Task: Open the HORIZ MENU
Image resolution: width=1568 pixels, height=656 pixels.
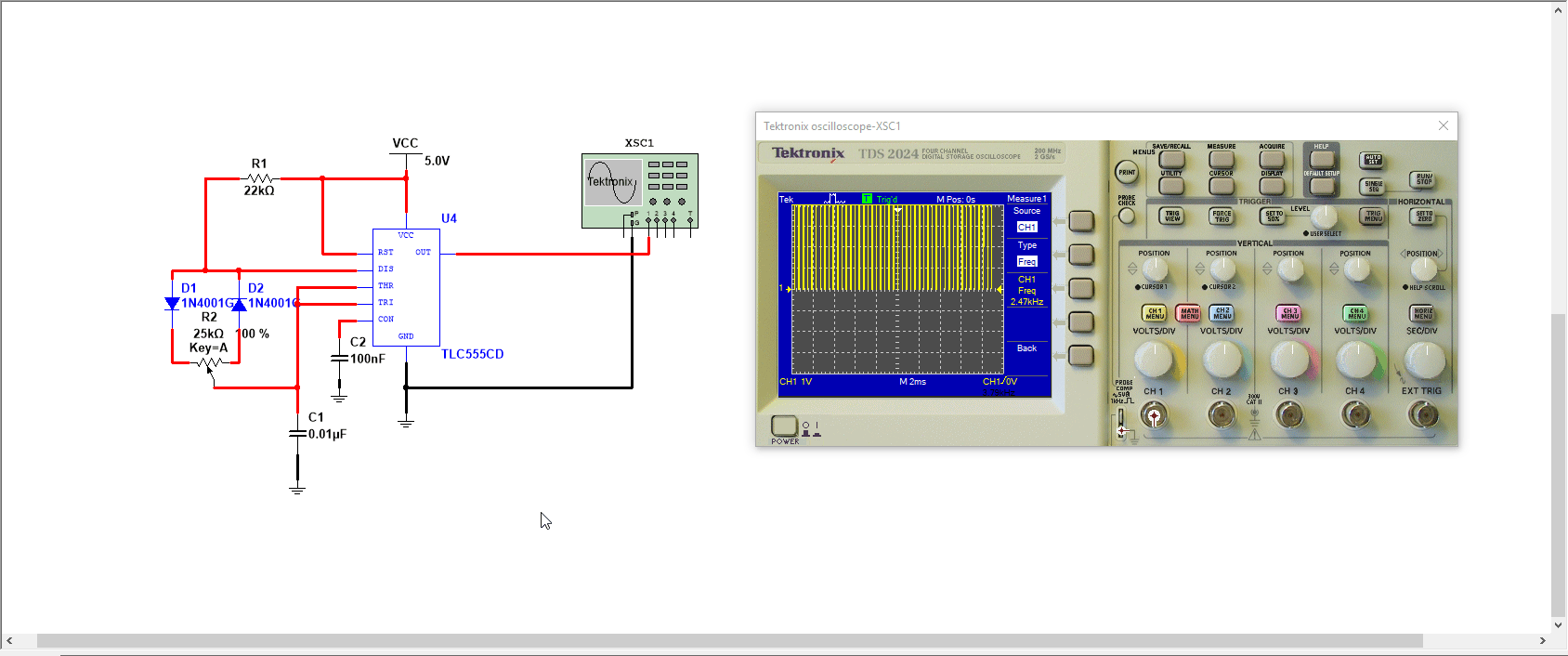Action: click(x=1423, y=313)
